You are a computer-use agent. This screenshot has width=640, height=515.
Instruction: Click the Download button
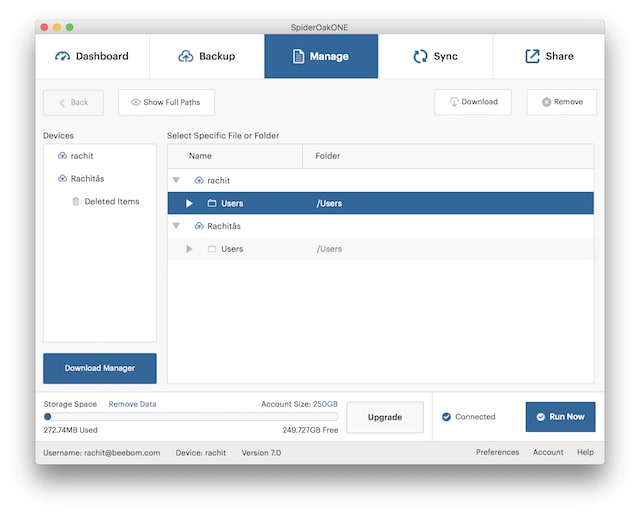[473, 102]
